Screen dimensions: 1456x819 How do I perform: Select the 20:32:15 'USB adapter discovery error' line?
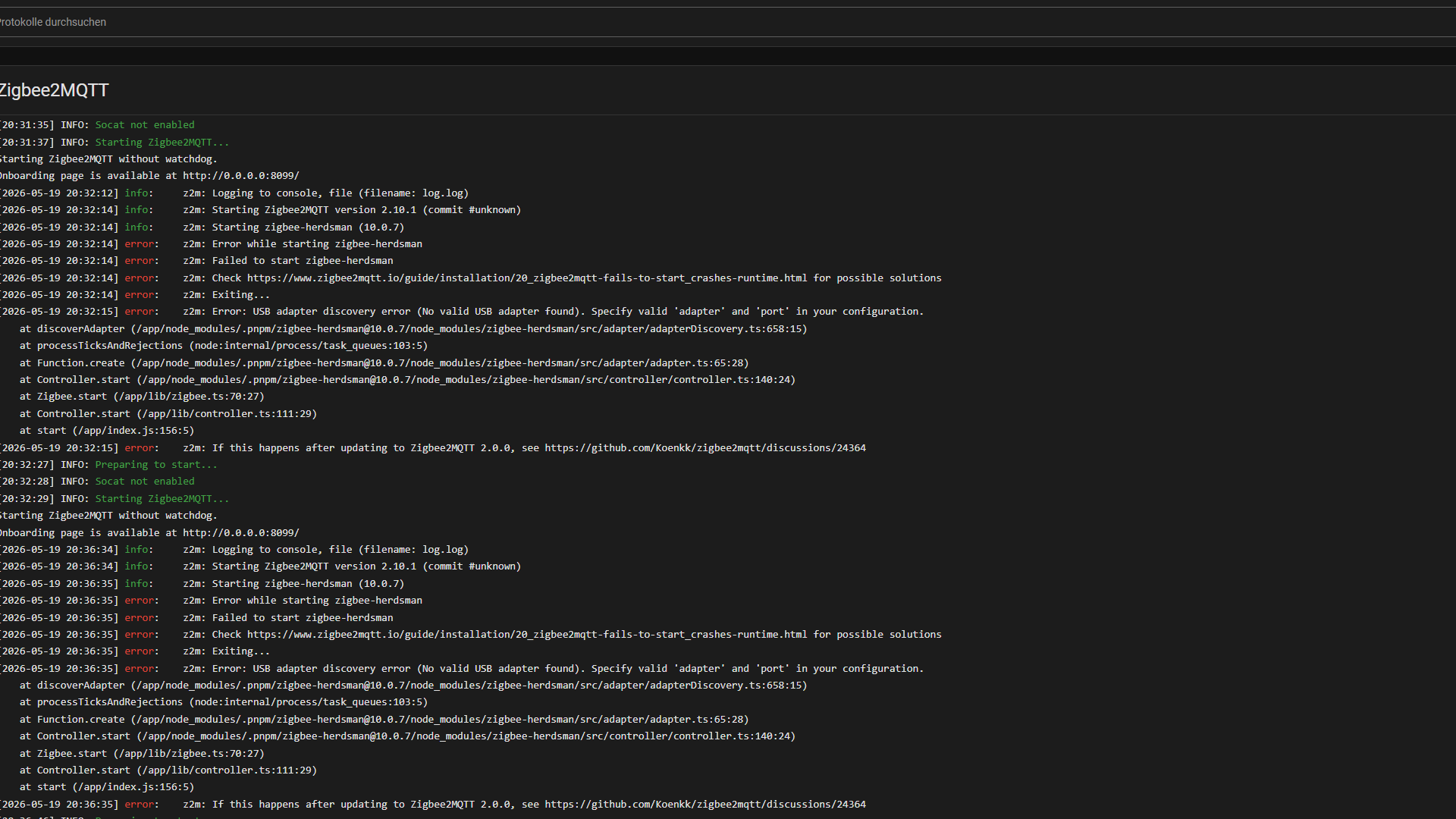tap(462, 312)
